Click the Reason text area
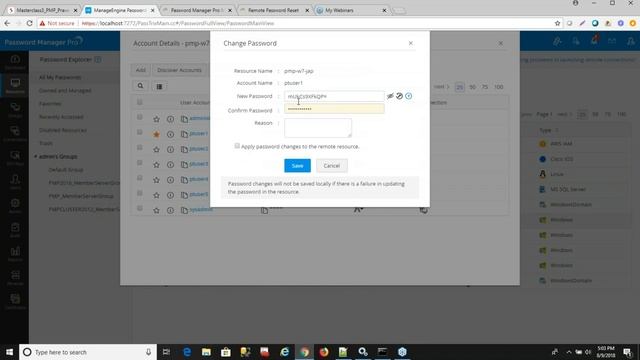Screen dimensions: 640x360 tap(318, 128)
